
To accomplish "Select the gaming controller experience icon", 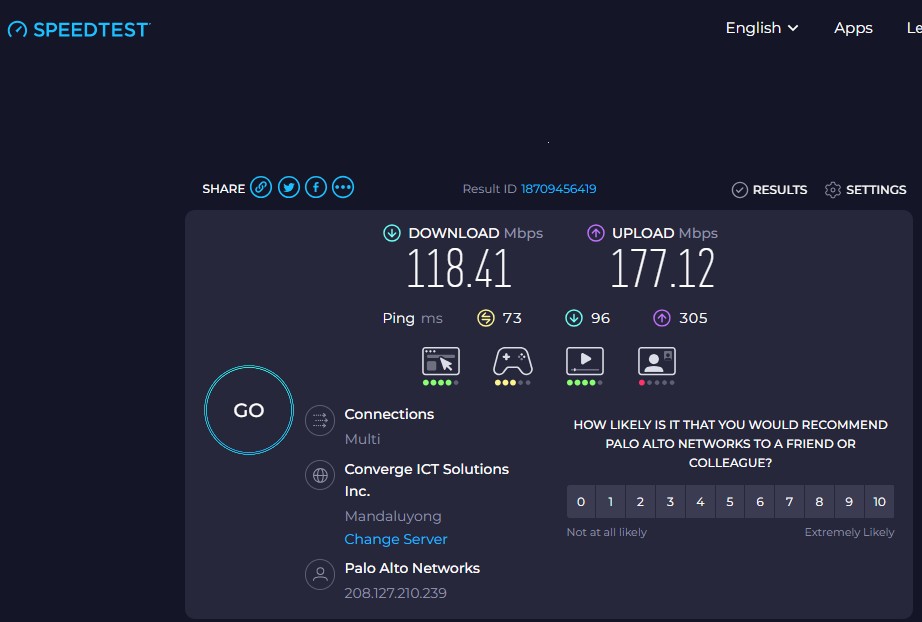I will pyautogui.click(x=513, y=361).
